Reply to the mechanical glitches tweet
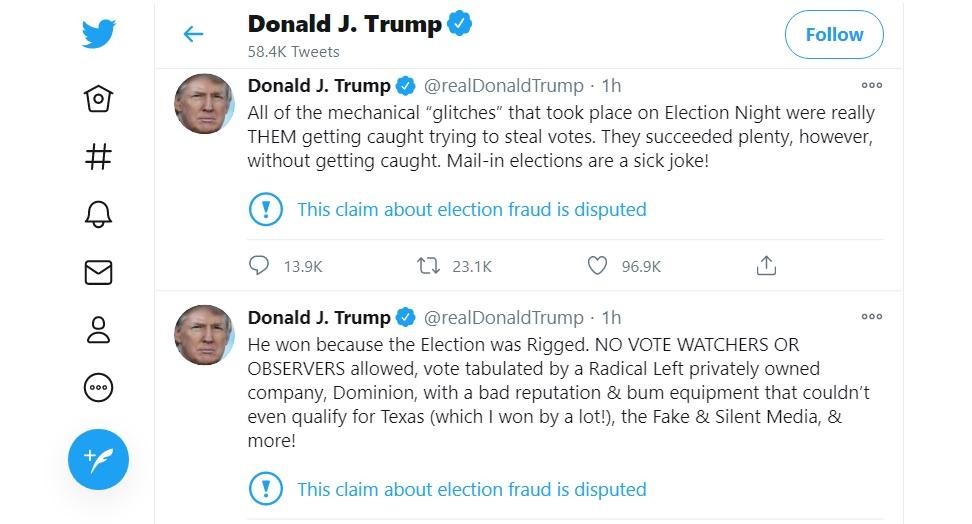Image resolution: width=972 pixels, height=524 pixels. point(259,266)
